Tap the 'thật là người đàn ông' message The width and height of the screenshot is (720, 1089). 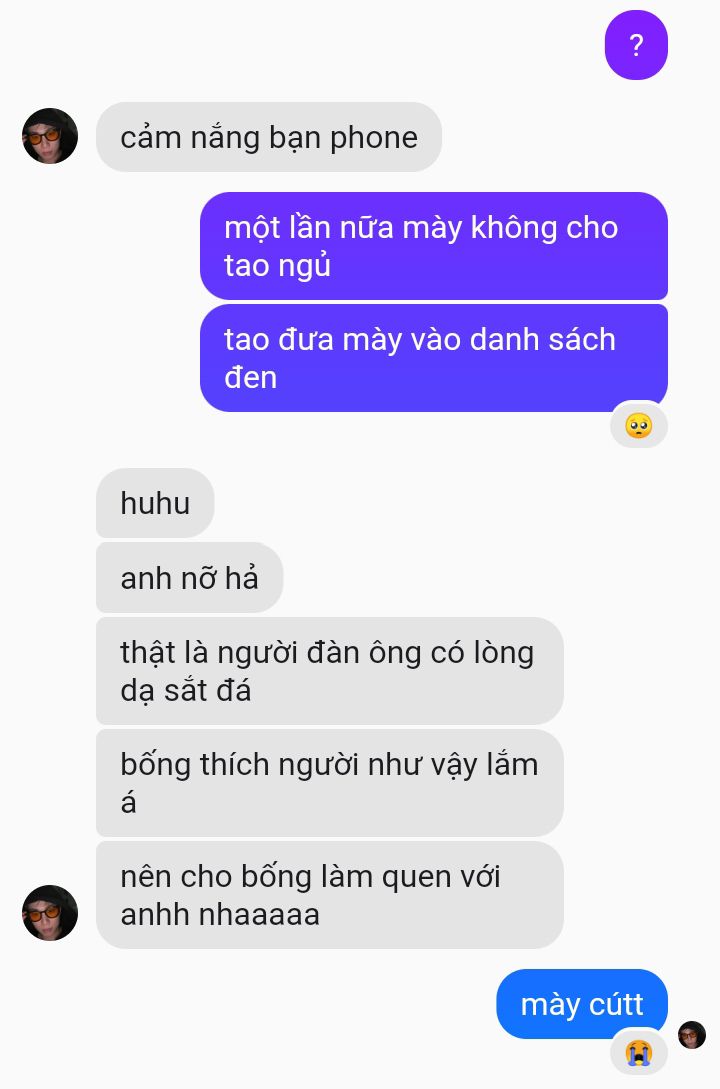[x=329, y=671]
